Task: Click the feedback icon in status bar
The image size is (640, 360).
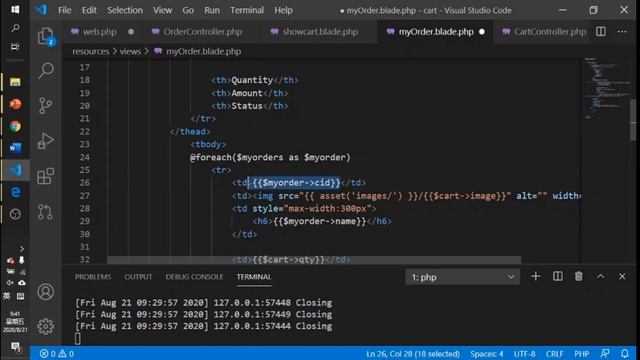Action: pyautogui.click(x=605, y=353)
